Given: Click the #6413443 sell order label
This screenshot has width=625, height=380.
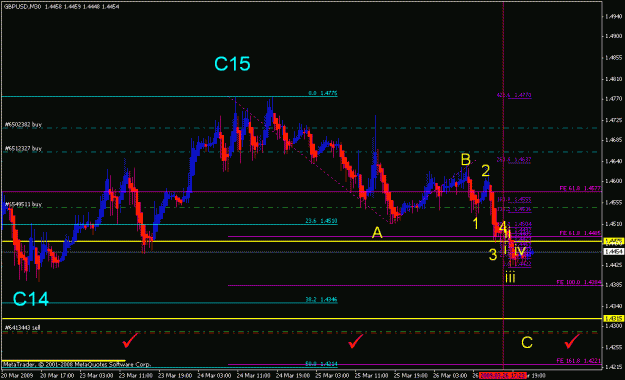Looking at the screenshot, I should click(x=22, y=328).
